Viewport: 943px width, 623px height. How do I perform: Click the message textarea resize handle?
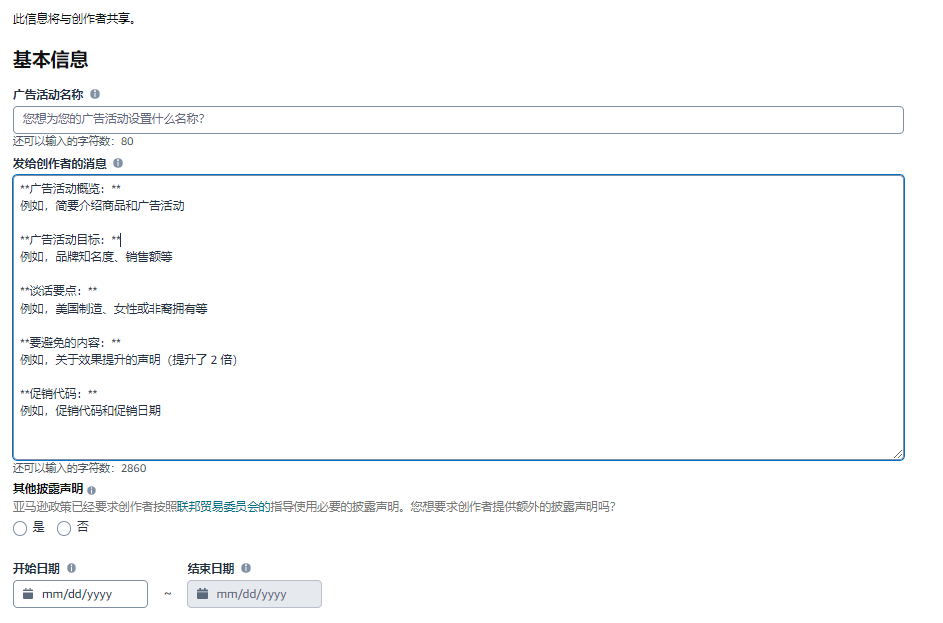tap(898, 454)
